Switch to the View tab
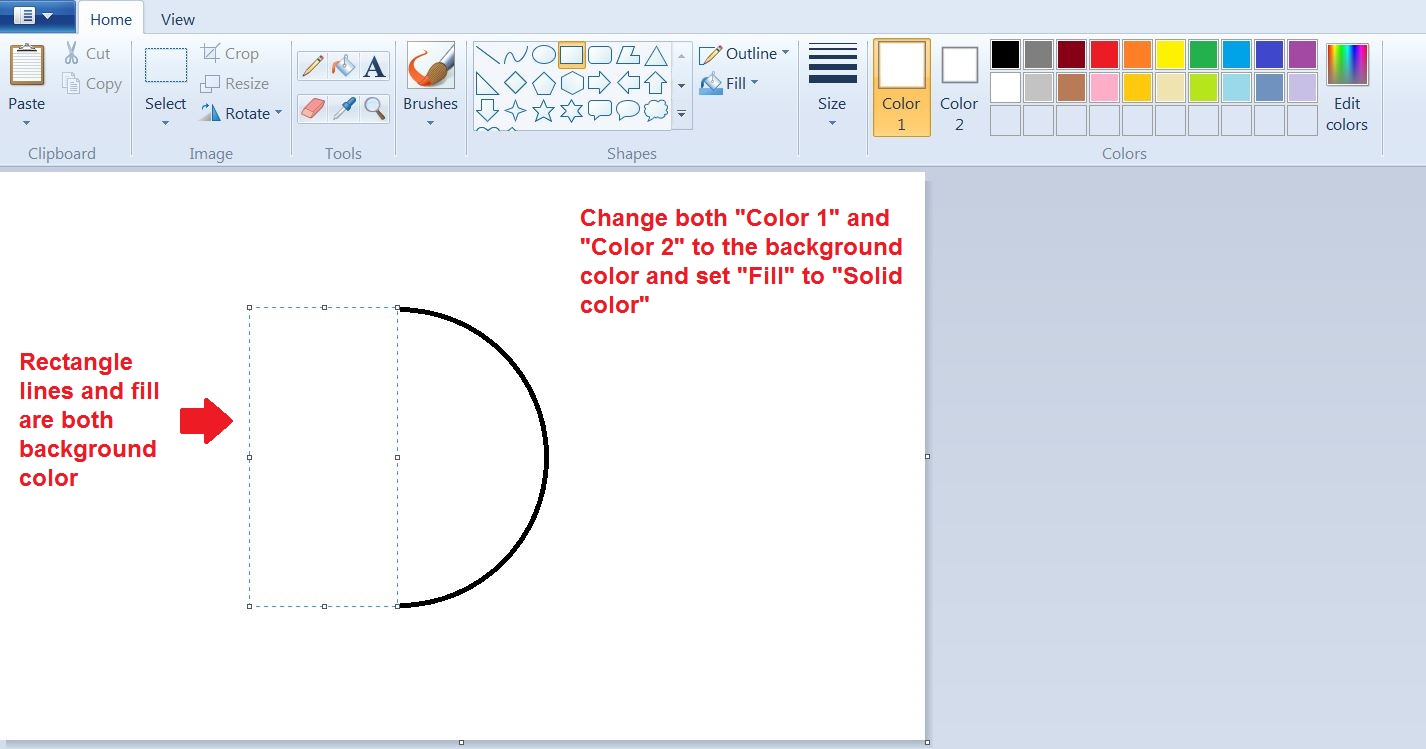This screenshot has height=749, width=1426. pyautogui.click(x=178, y=19)
